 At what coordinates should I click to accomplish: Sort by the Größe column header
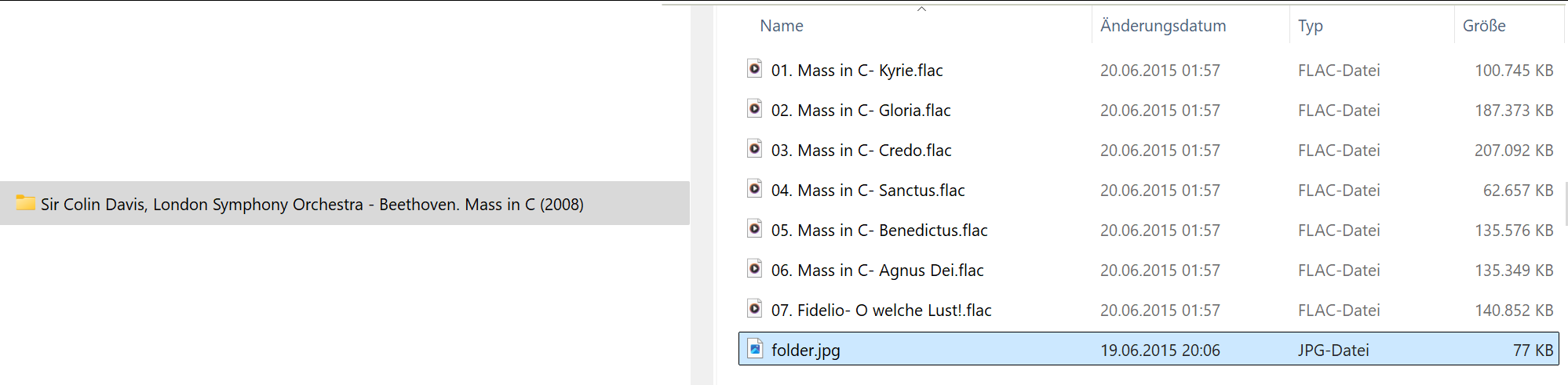(x=1484, y=26)
